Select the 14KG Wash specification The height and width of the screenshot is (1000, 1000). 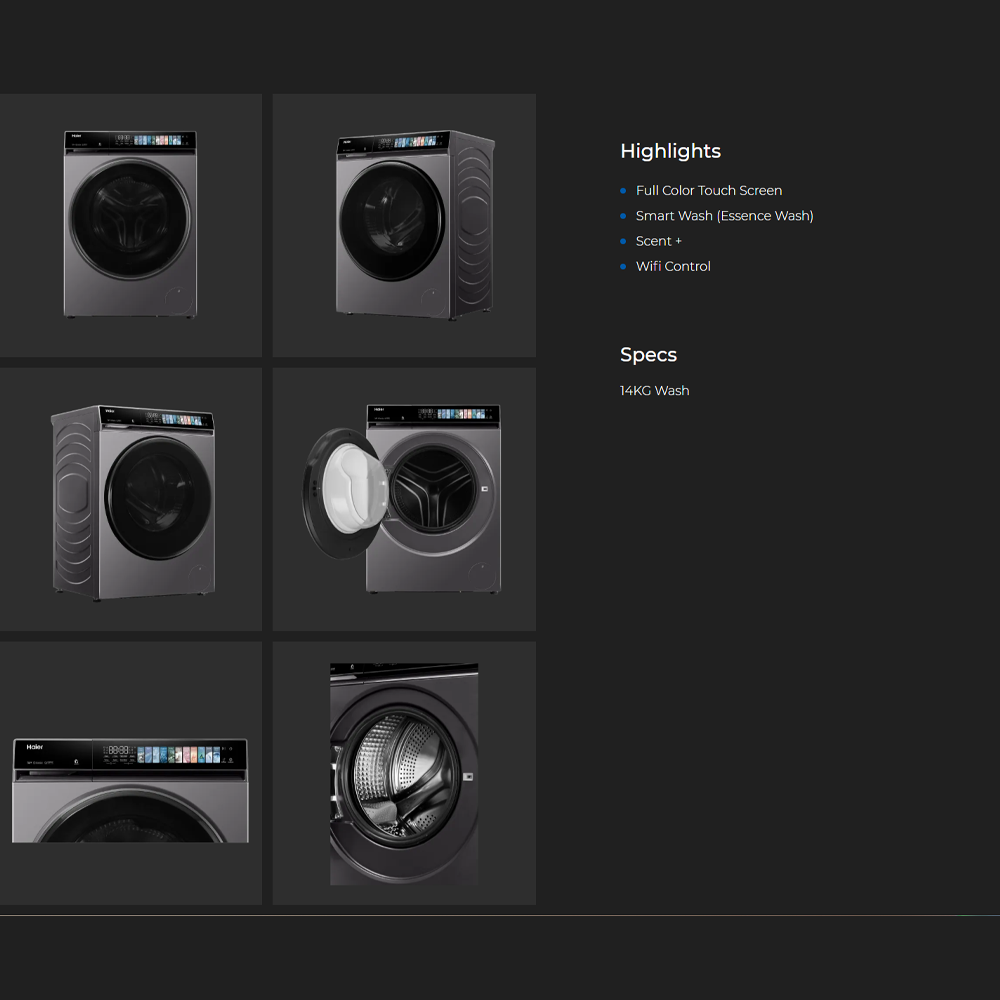pos(654,391)
